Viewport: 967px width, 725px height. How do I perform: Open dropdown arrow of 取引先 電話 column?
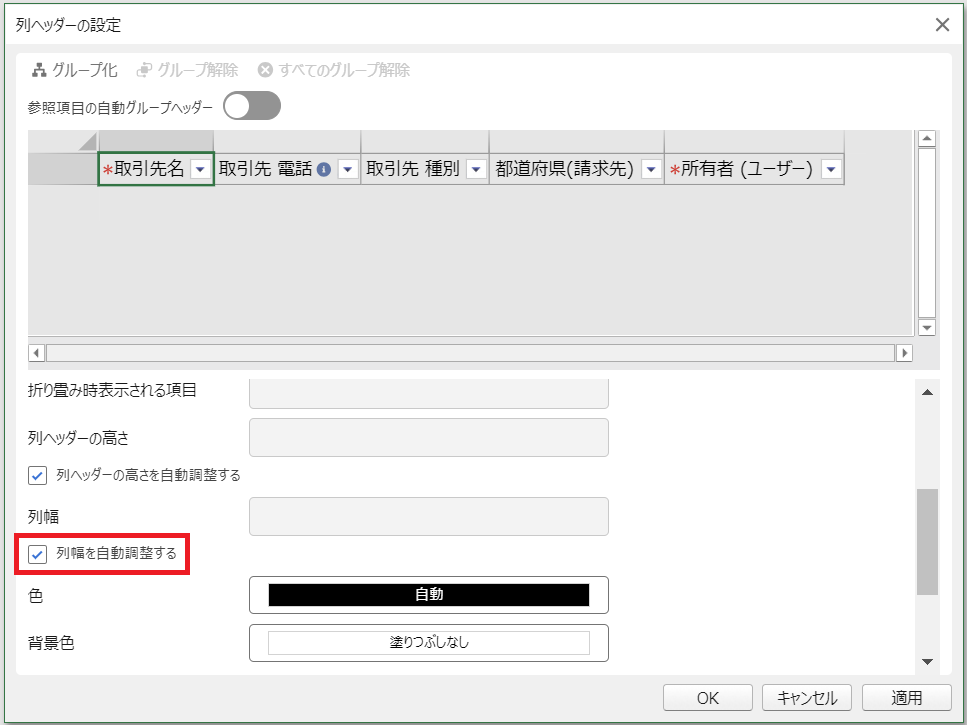click(x=348, y=169)
